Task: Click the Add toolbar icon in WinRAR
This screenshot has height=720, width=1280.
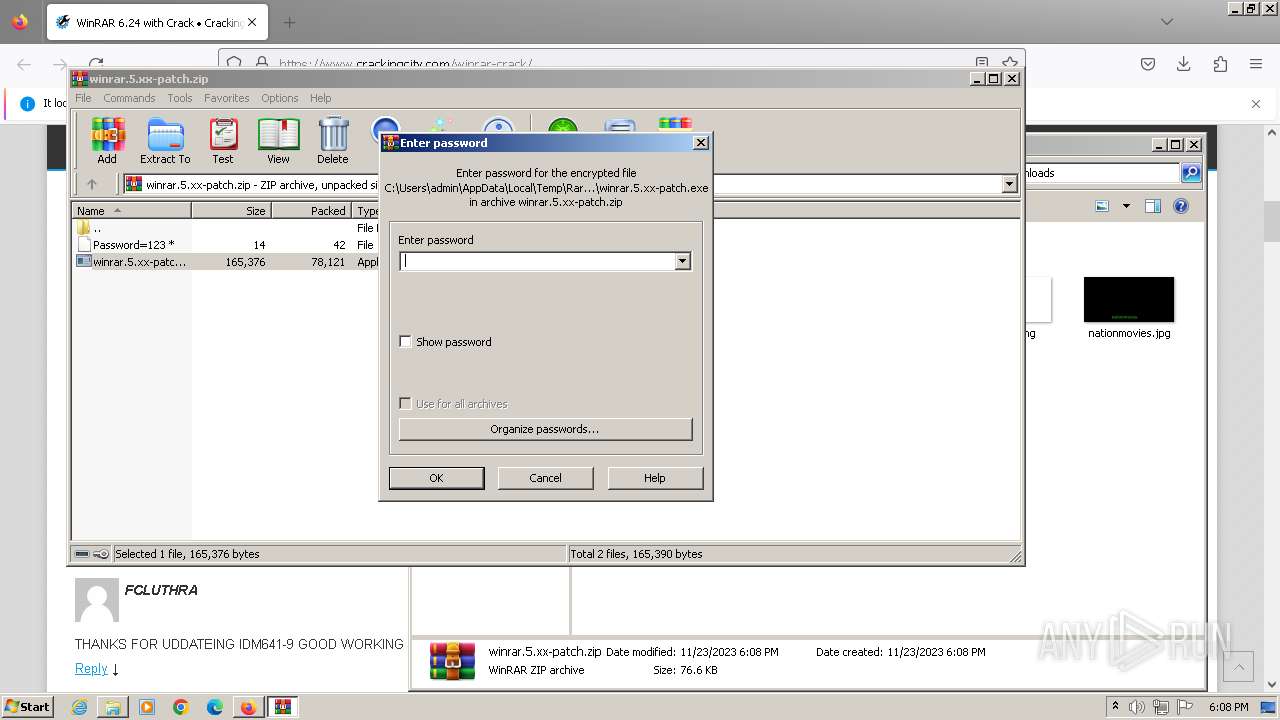Action: point(107,141)
